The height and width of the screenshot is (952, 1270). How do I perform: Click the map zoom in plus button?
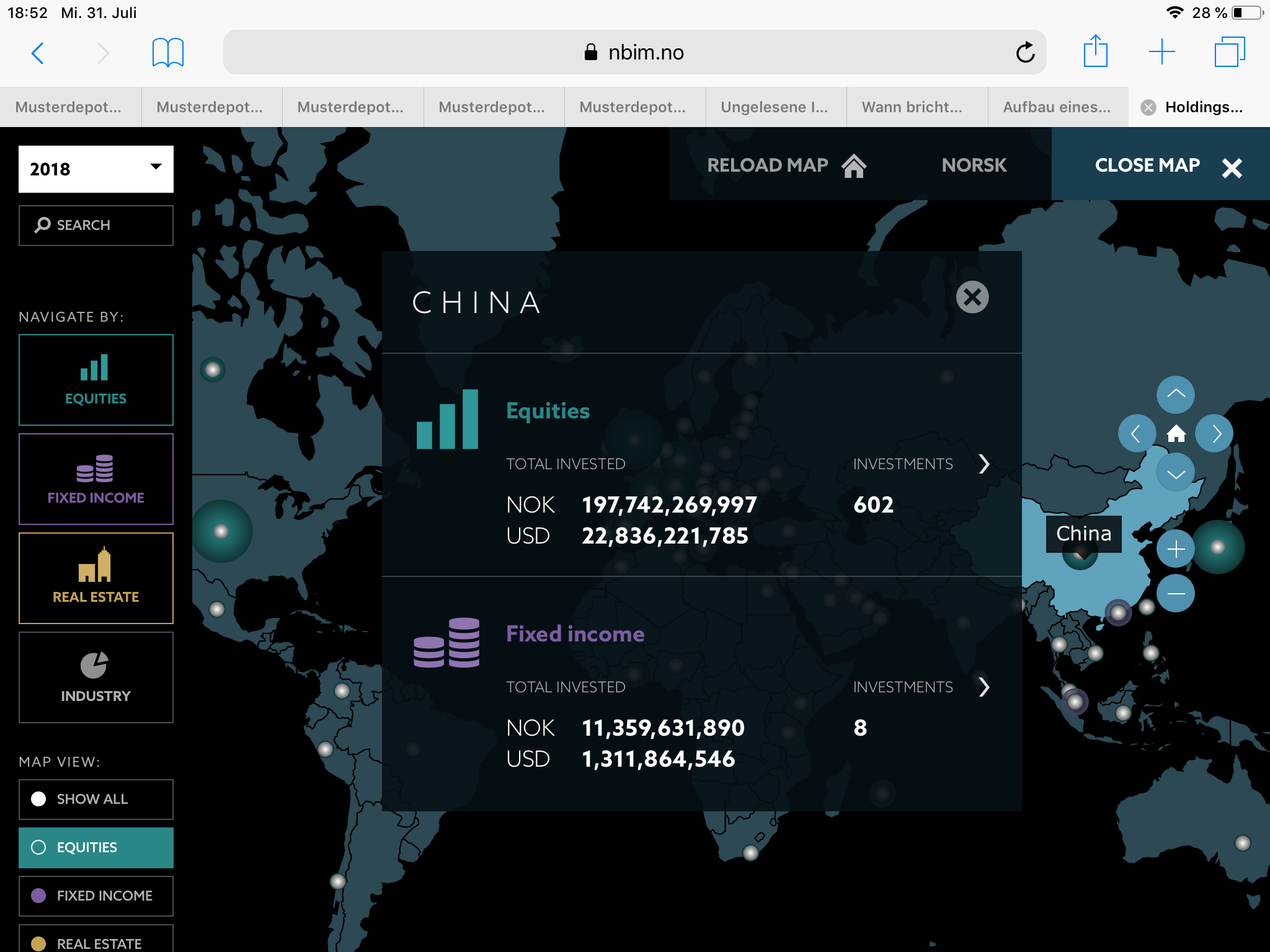1176,549
